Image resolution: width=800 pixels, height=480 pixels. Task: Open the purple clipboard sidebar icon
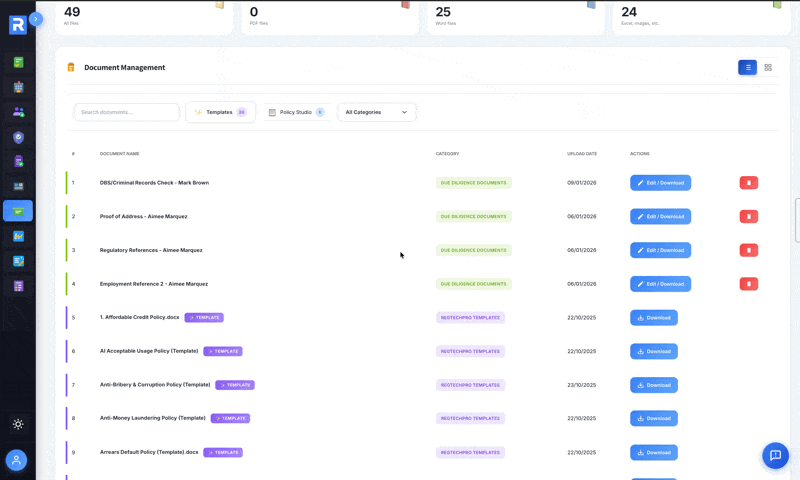[x=18, y=161]
